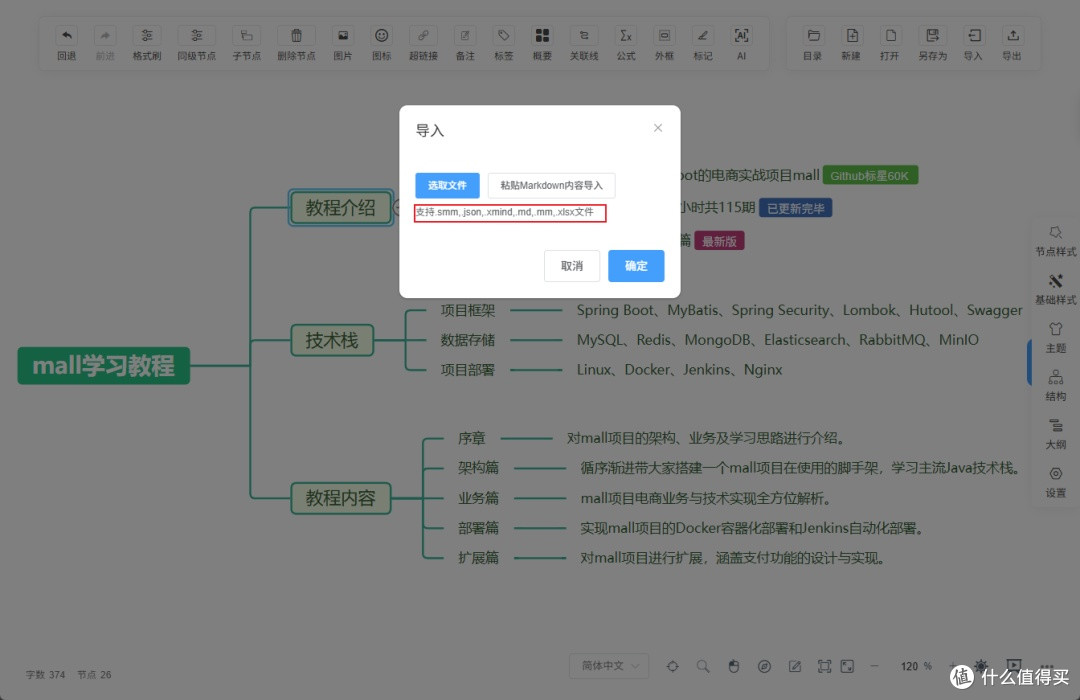Screen dimensions: 1080x700
Task: Select the 部署篇 node
Action: [x=478, y=528]
